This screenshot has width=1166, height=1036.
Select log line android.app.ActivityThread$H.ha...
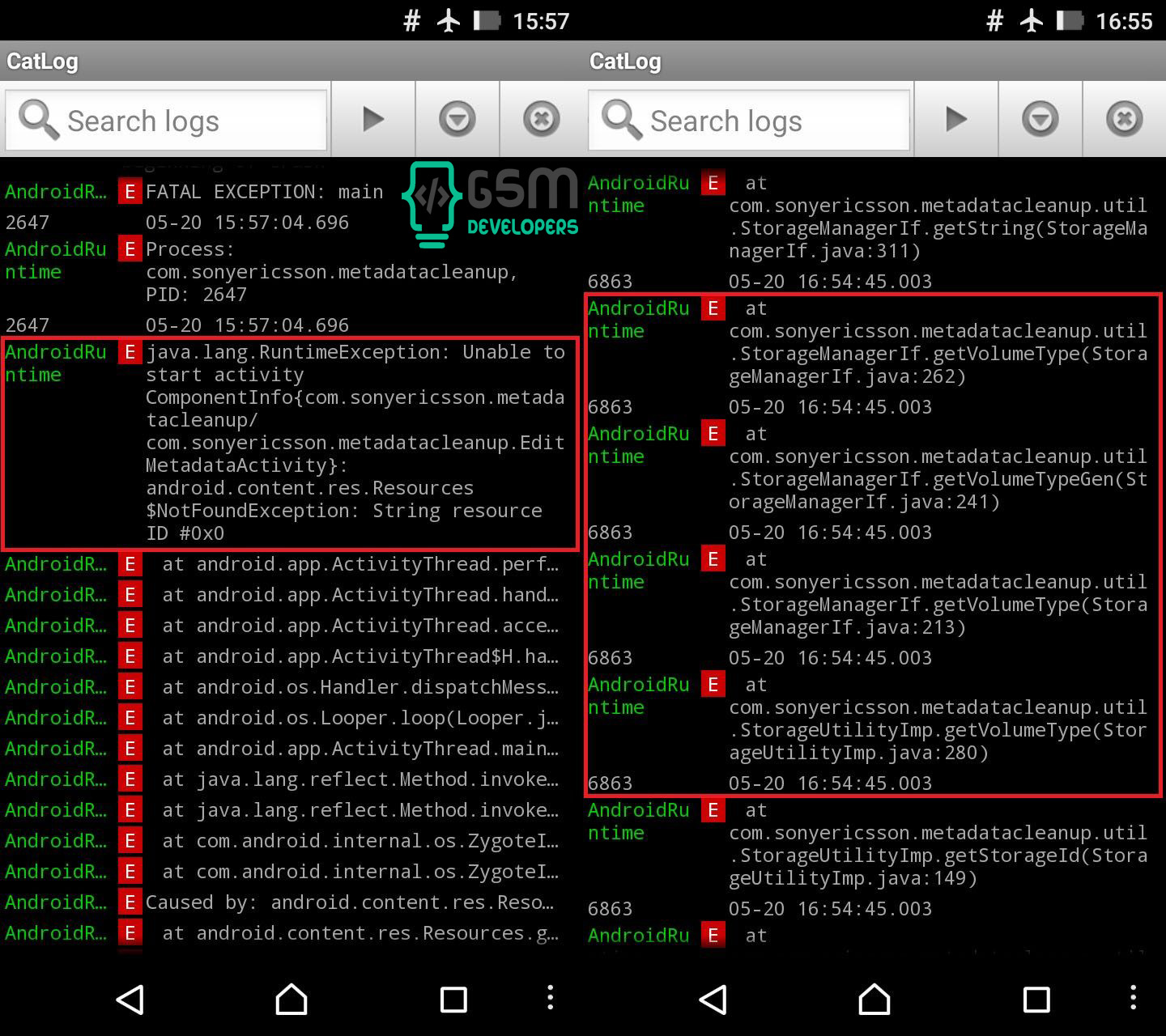tap(291, 656)
